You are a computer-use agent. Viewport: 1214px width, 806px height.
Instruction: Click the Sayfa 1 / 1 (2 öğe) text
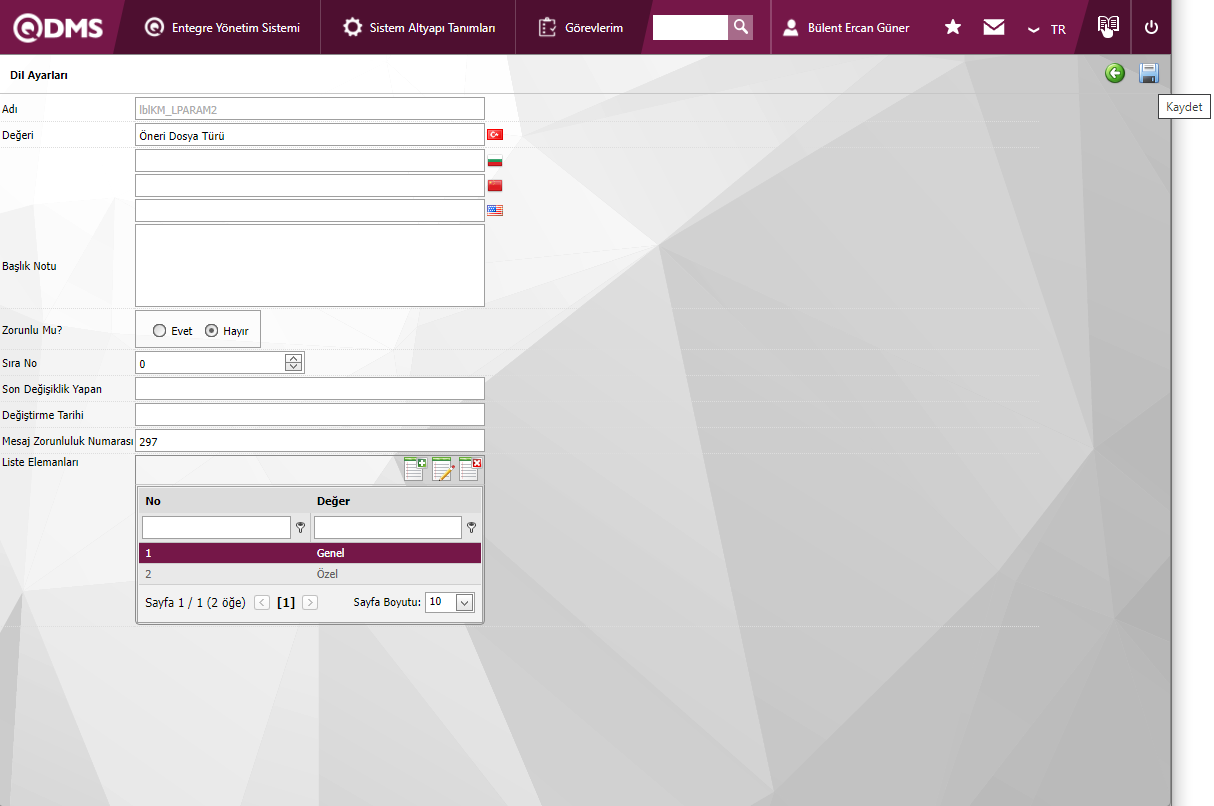[195, 602]
